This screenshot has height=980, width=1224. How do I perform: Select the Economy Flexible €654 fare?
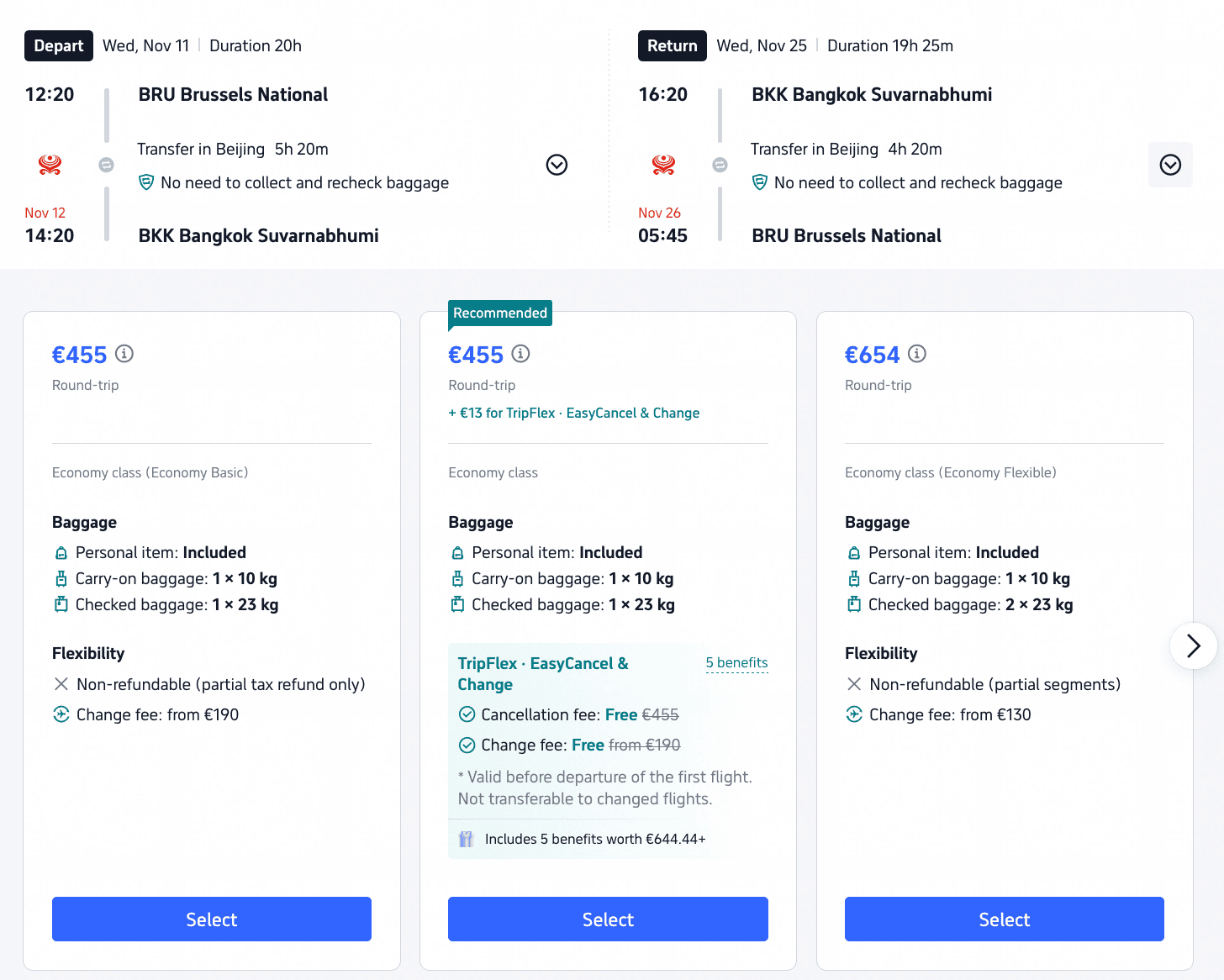click(x=1005, y=919)
